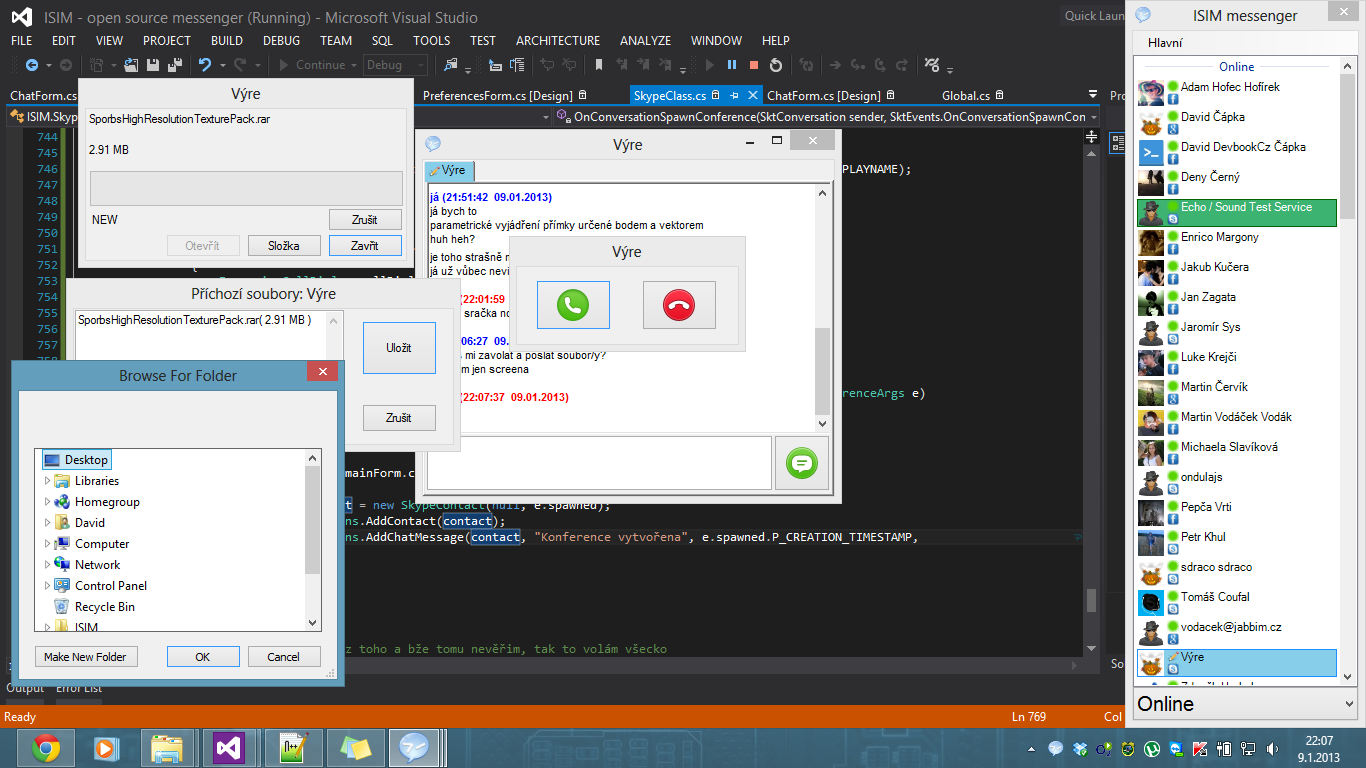The width and height of the screenshot is (1366, 768).
Task: Click Cancel in Browse For Folder
Action: tap(283, 657)
